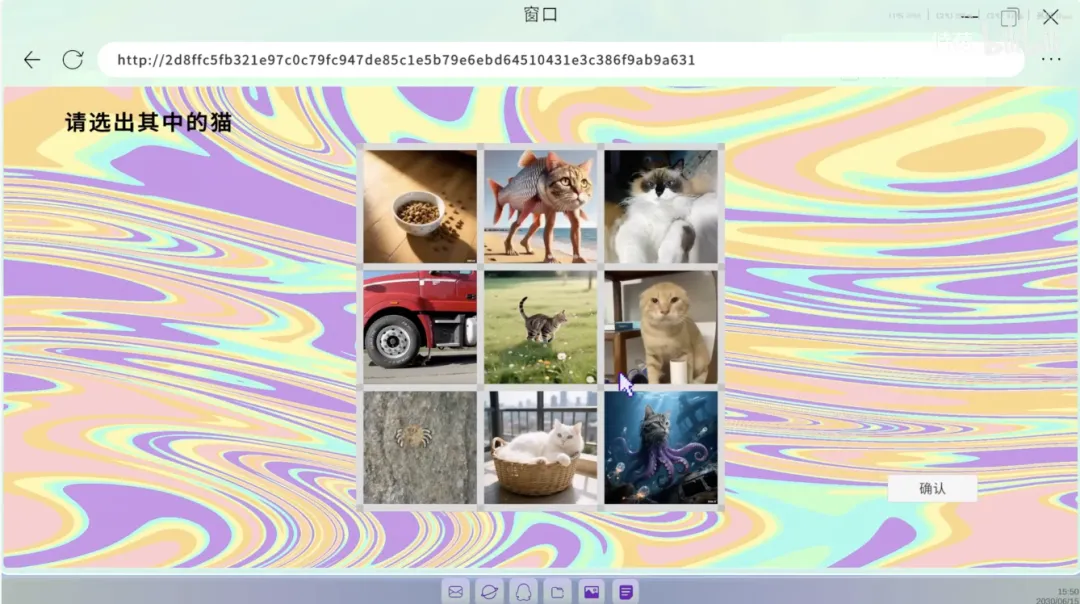Close the window with the X button
The width and height of the screenshot is (1080, 604).
pos(1050,17)
